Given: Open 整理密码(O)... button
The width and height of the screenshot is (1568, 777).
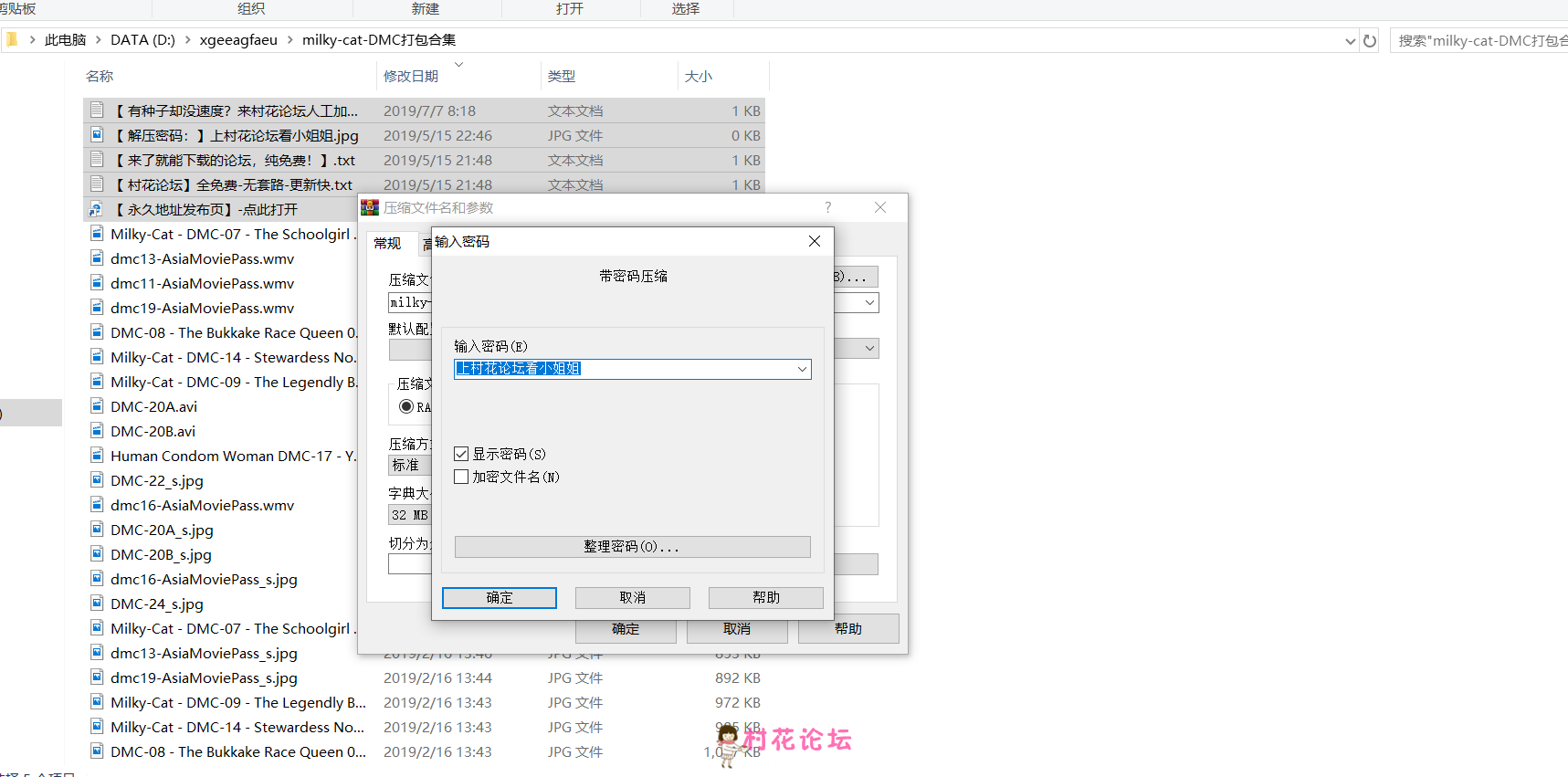Looking at the screenshot, I should (x=632, y=546).
